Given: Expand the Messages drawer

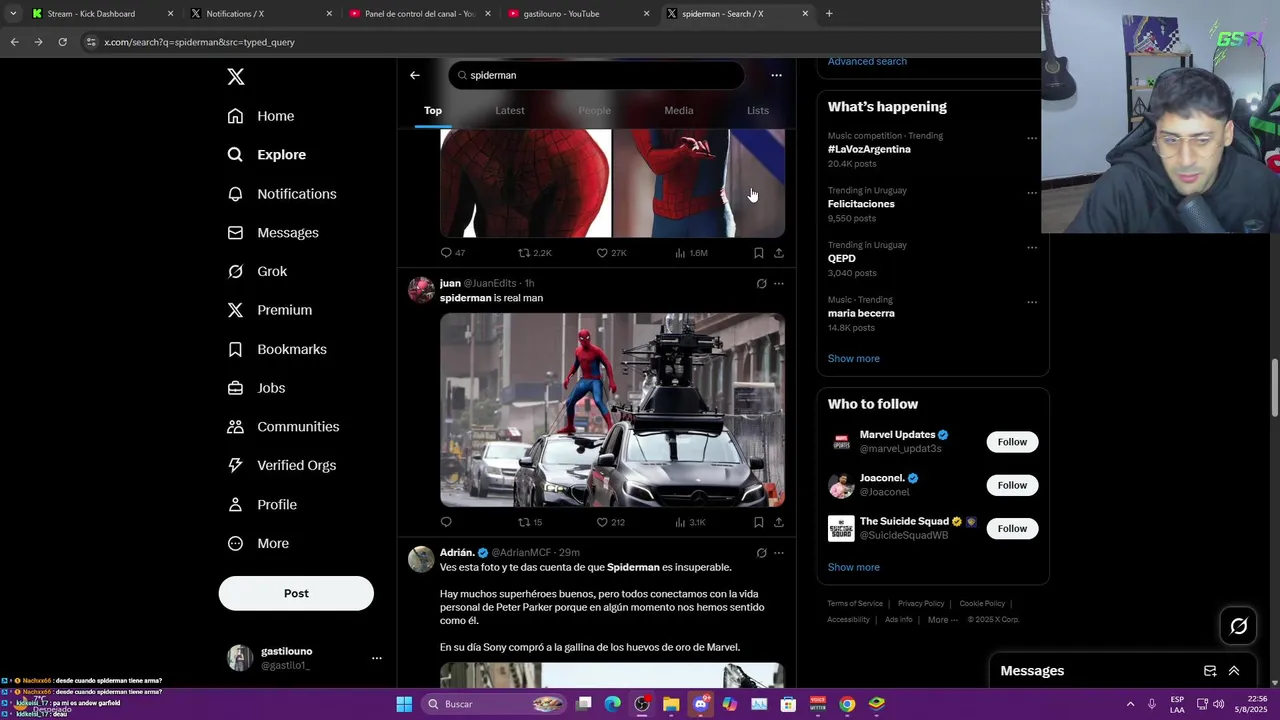Looking at the screenshot, I should pos(1234,671).
